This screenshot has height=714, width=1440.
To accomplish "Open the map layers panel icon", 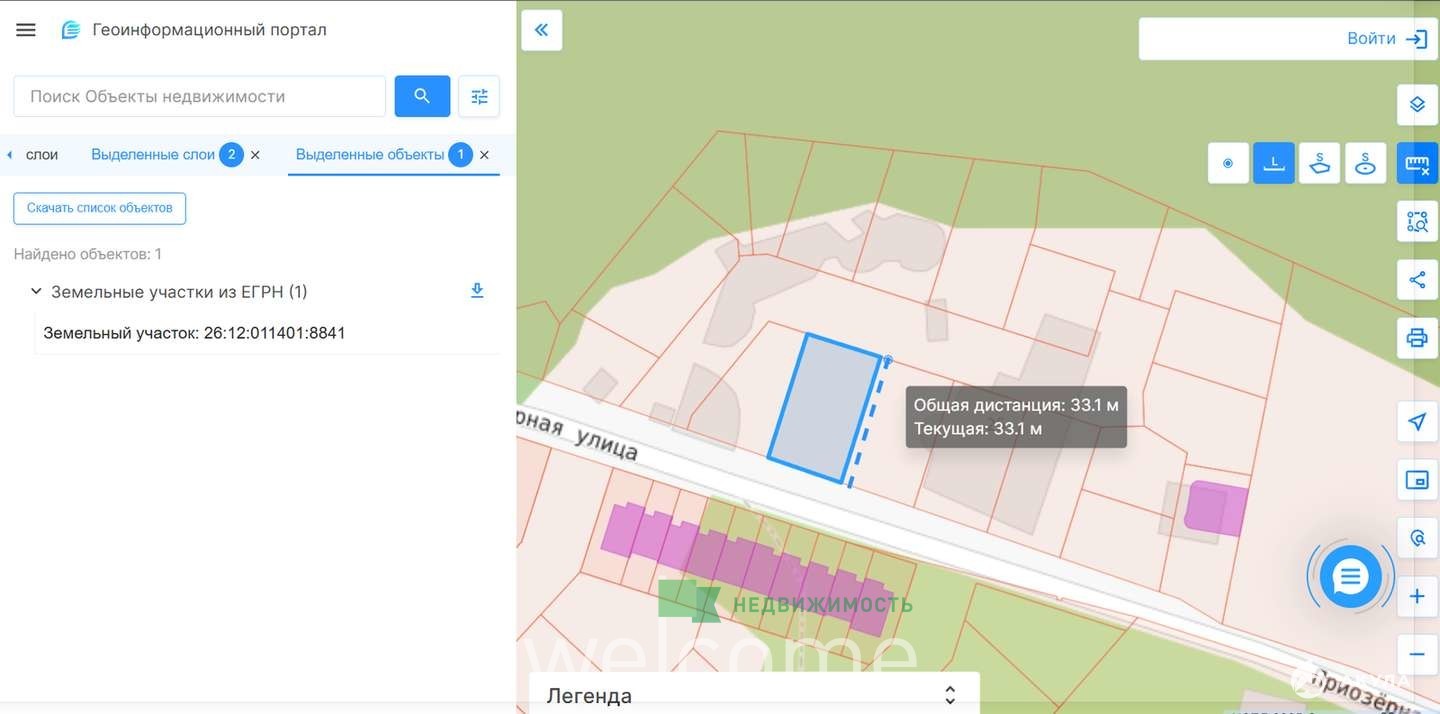I will [1417, 105].
